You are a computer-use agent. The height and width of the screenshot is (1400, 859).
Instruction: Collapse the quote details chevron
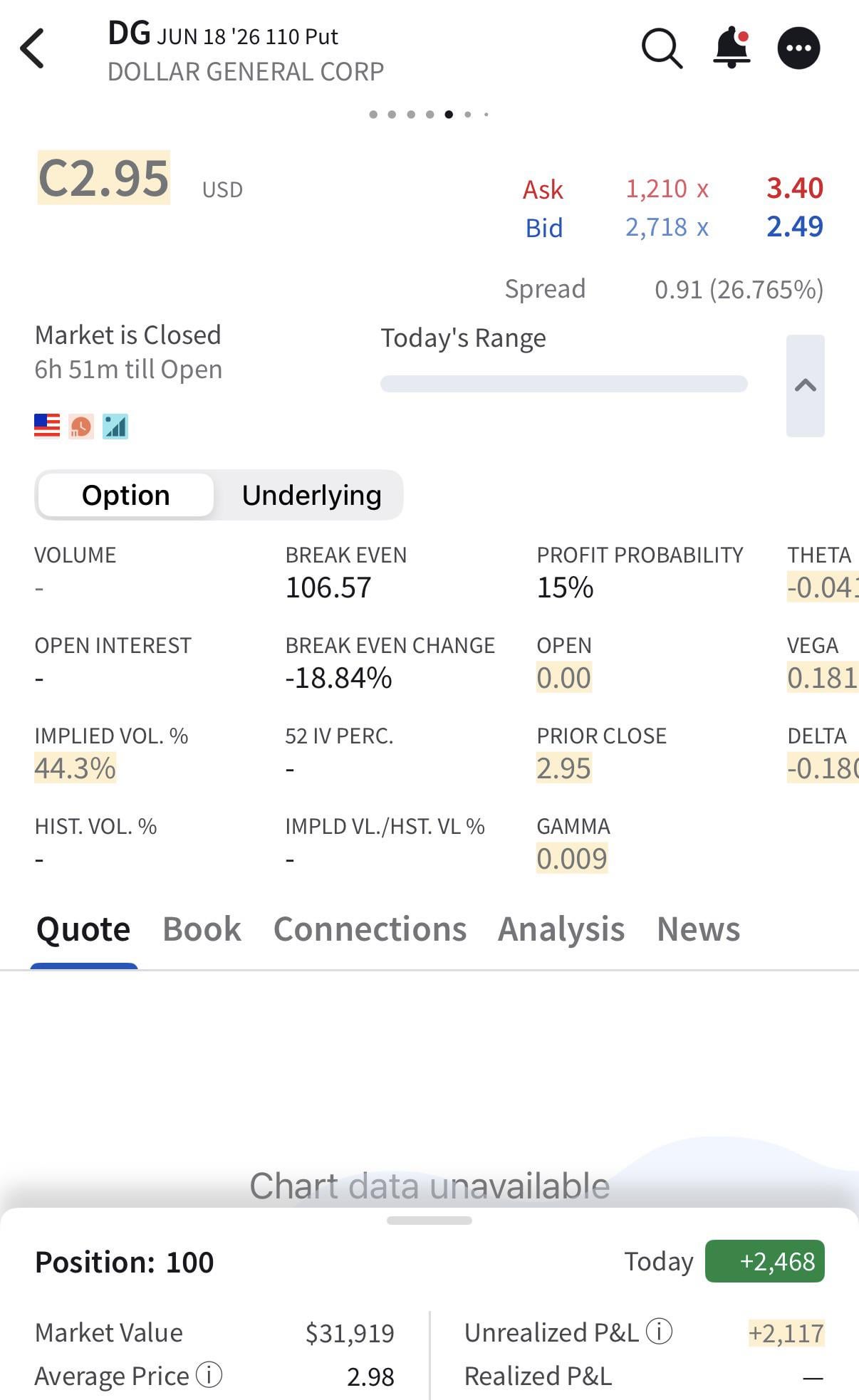tap(805, 385)
